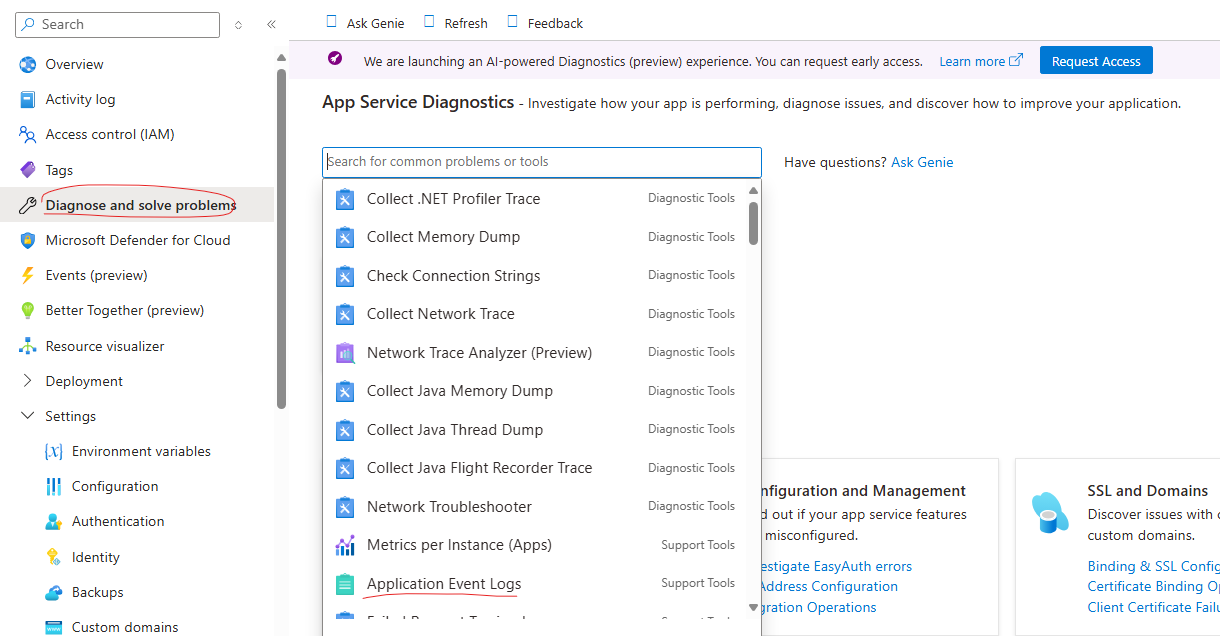Collapse the sidebar with double chevron
This screenshot has width=1220, height=636.
coord(271,24)
